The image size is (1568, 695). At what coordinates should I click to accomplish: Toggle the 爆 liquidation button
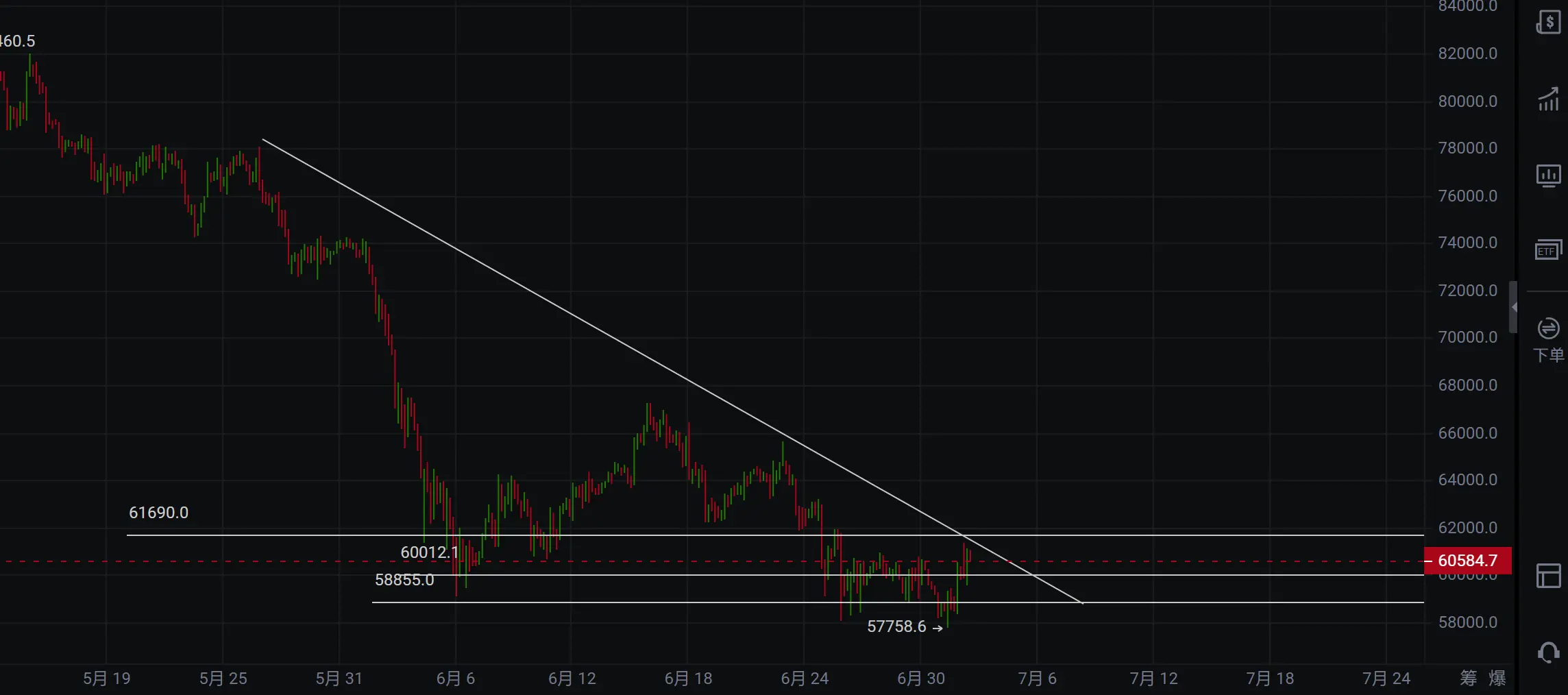(1497, 679)
